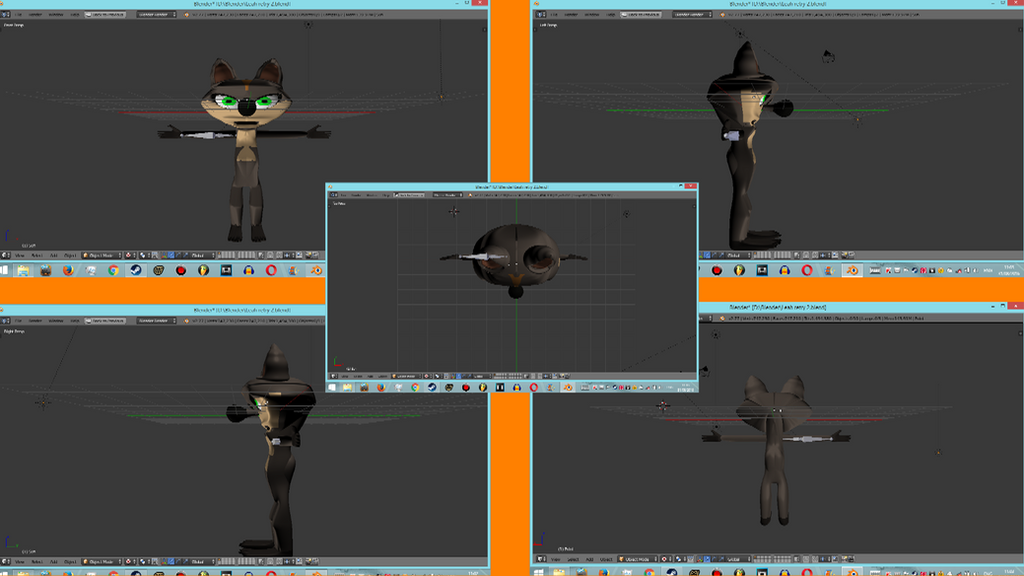Select the fox model in front view

[x=246, y=150]
